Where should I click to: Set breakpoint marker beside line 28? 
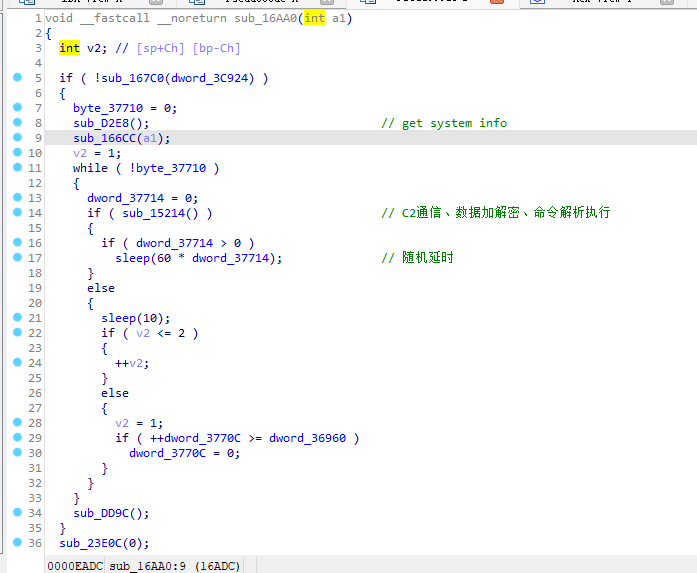tap(17, 422)
